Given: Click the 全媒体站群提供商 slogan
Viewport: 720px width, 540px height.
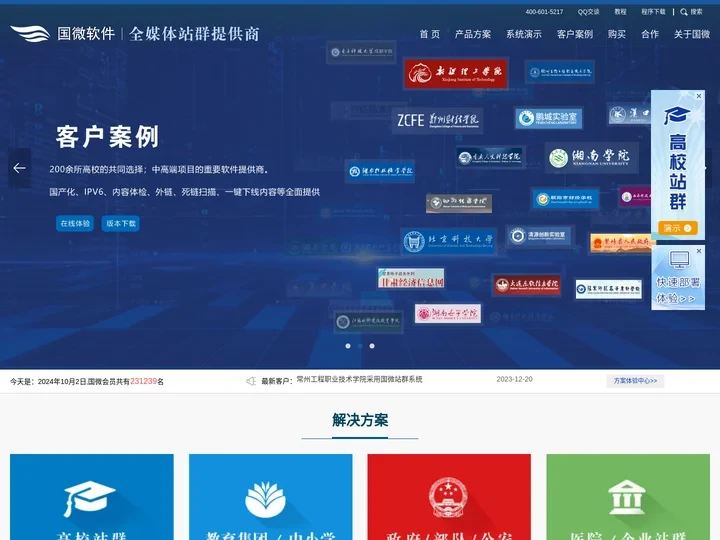Looking at the screenshot, I should [x=194, y=34].
